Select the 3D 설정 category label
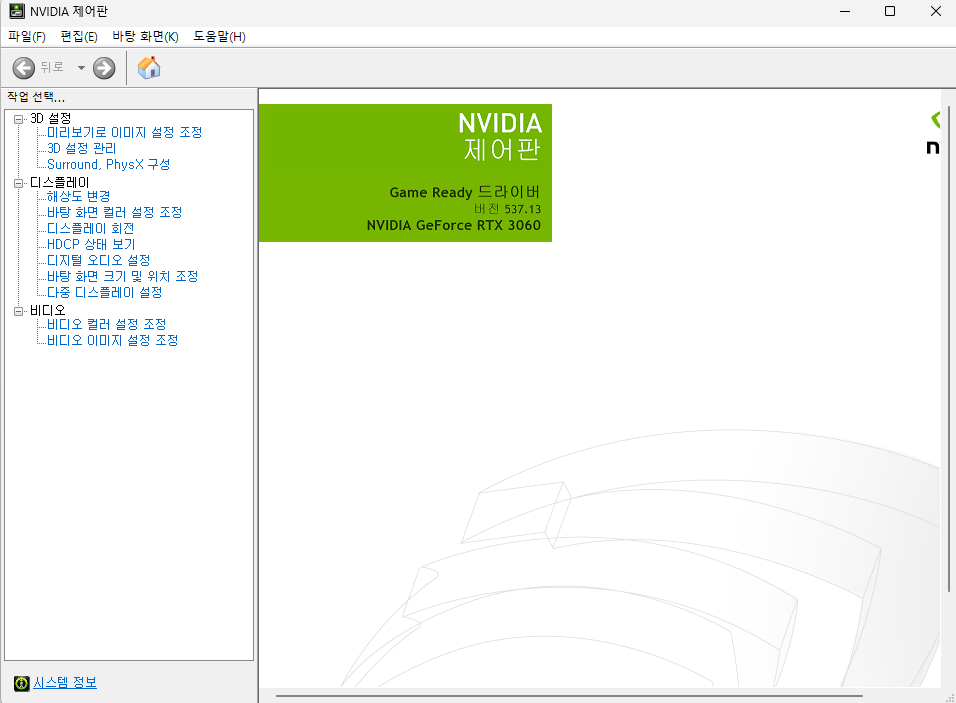 click(51, 118)
